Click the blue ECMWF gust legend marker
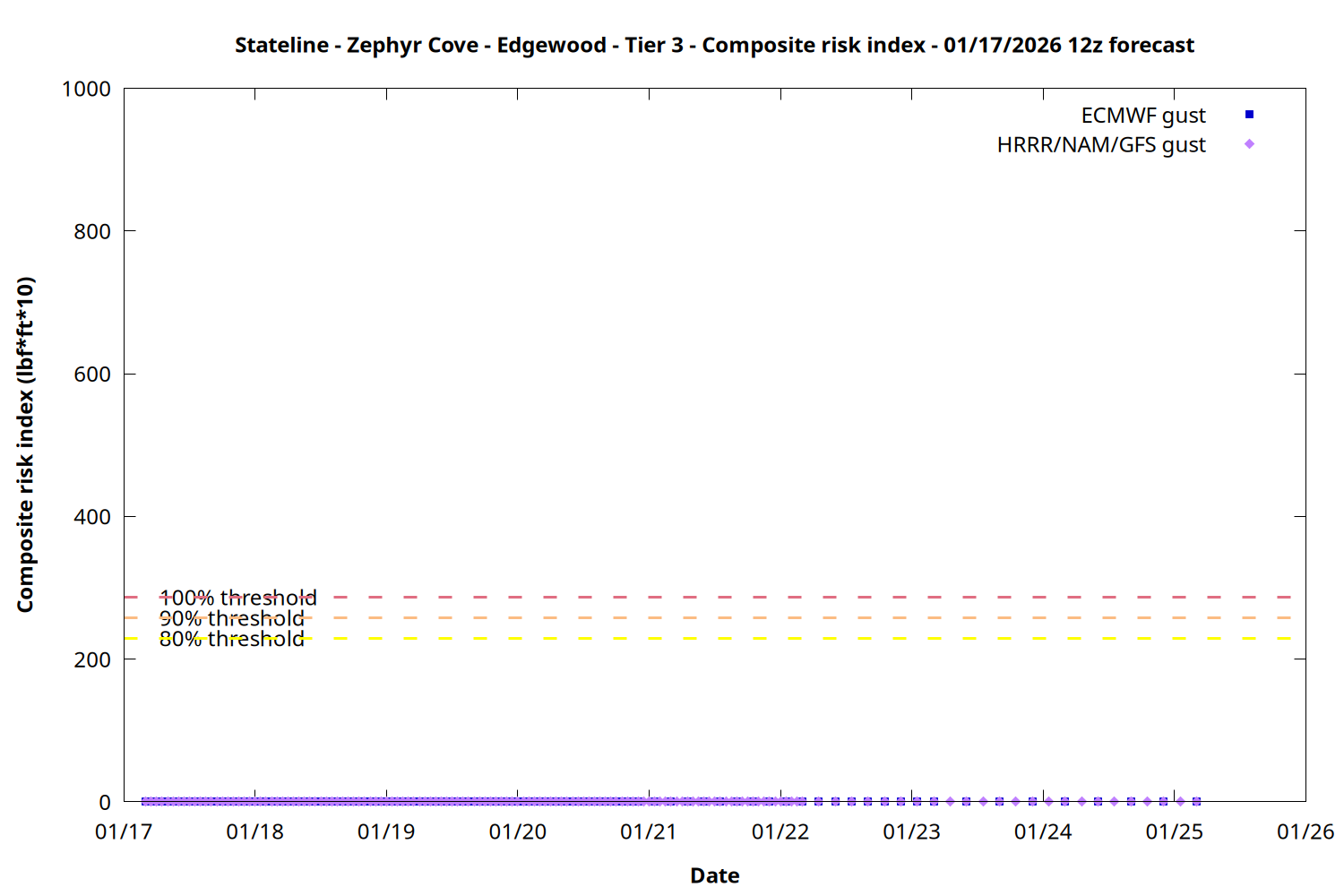This screenshot has height=896, width=1344. tap(1249, 115)
